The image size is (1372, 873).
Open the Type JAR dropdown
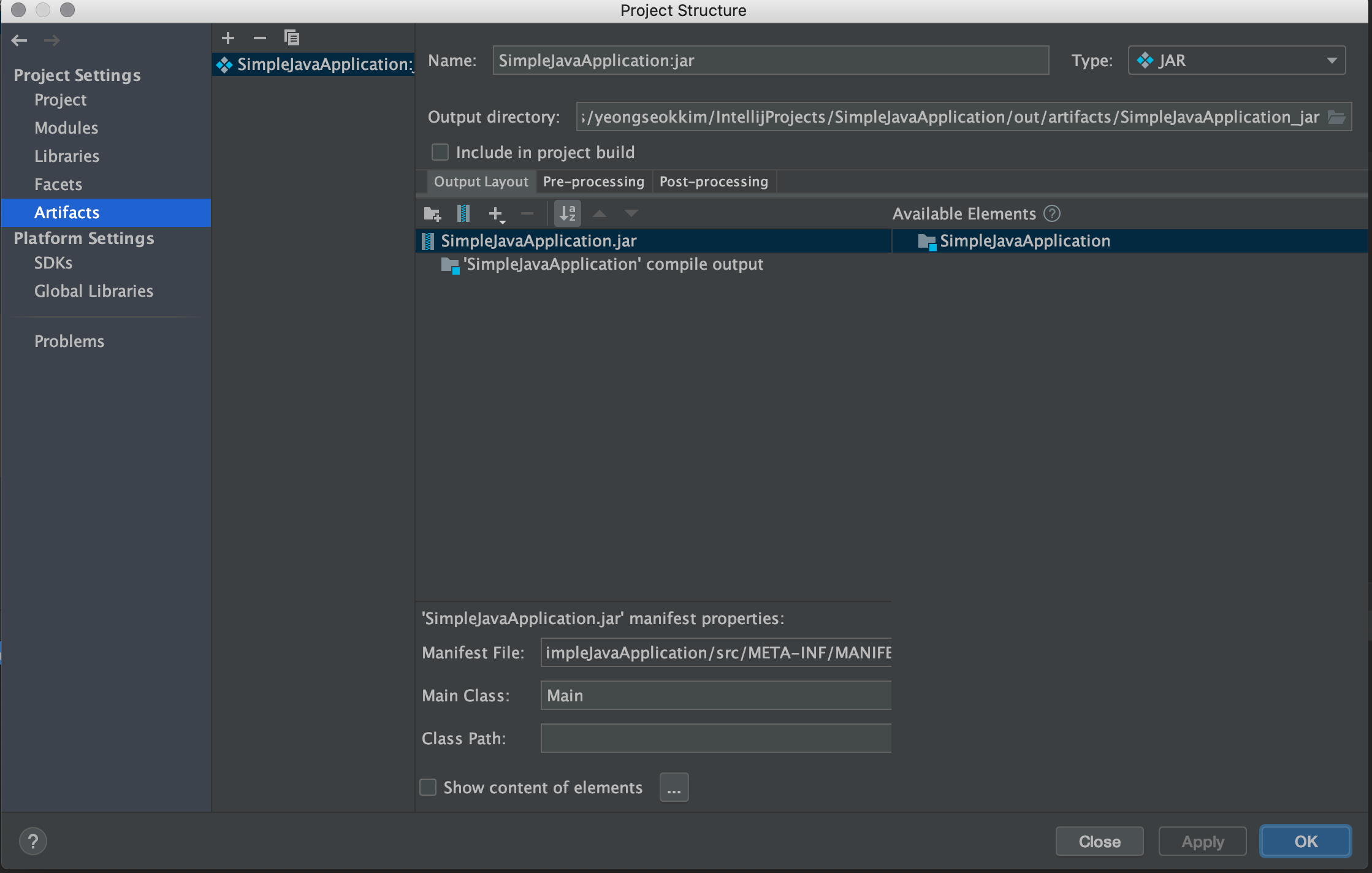1237,61
